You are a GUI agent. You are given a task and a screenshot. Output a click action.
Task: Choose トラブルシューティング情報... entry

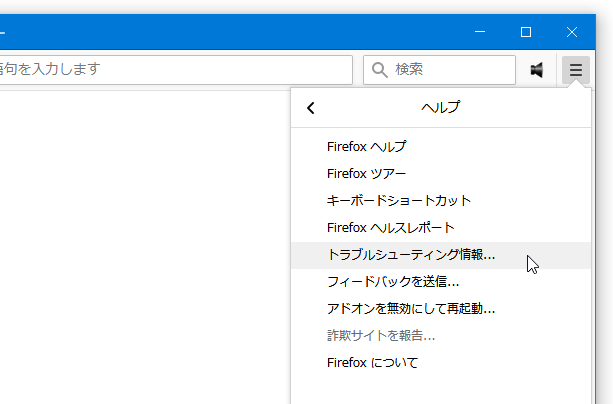(x=441, y=255)
